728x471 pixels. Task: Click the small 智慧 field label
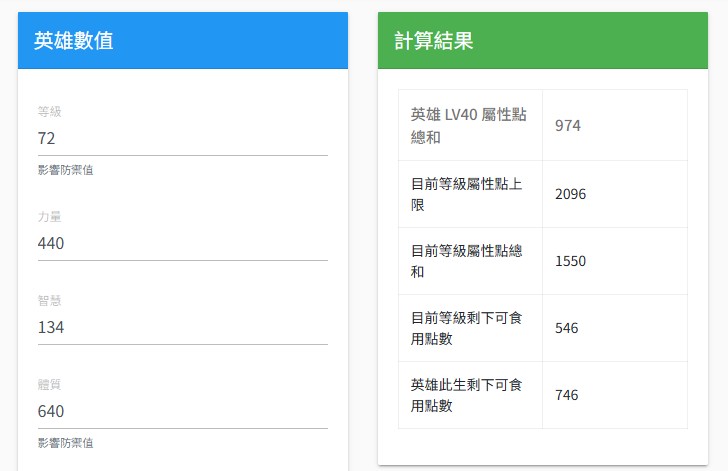pos(50,301)
